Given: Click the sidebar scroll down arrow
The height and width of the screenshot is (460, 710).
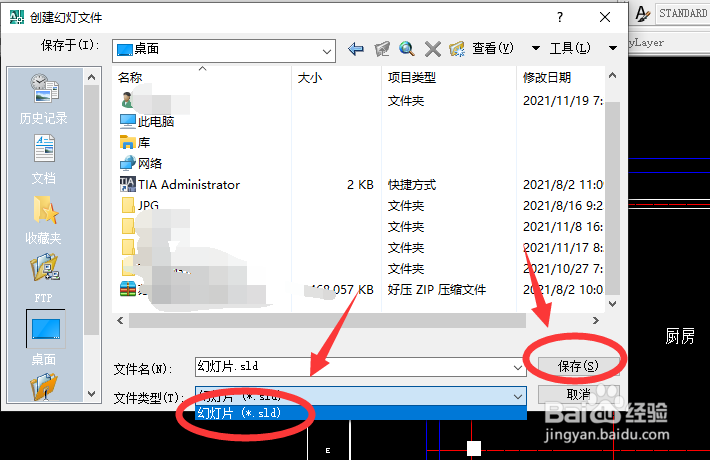Looking at the screenshot, I should (x=91, y=394).
